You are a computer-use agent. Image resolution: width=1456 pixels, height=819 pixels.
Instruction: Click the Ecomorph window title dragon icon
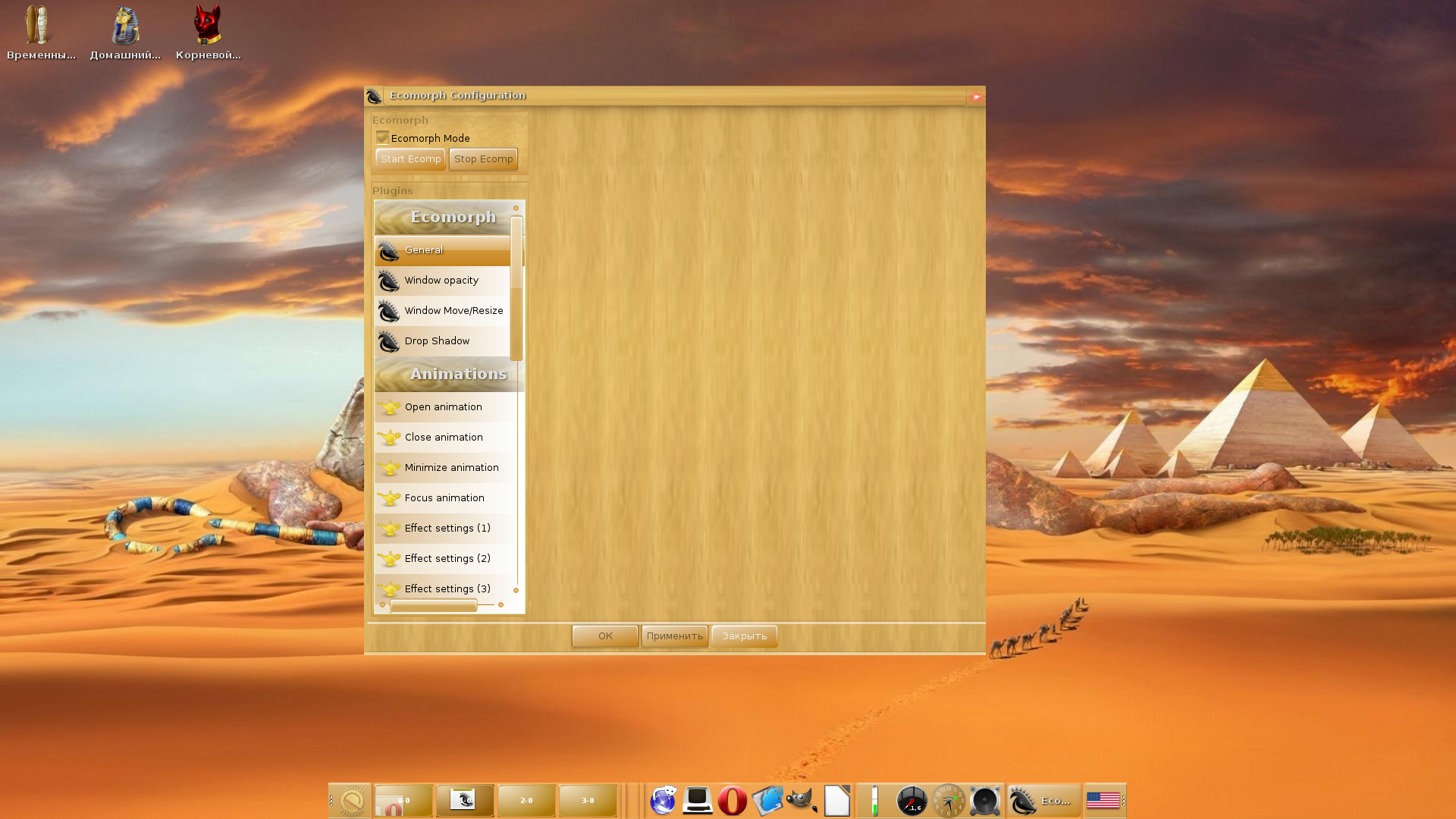tap(374, 96)
